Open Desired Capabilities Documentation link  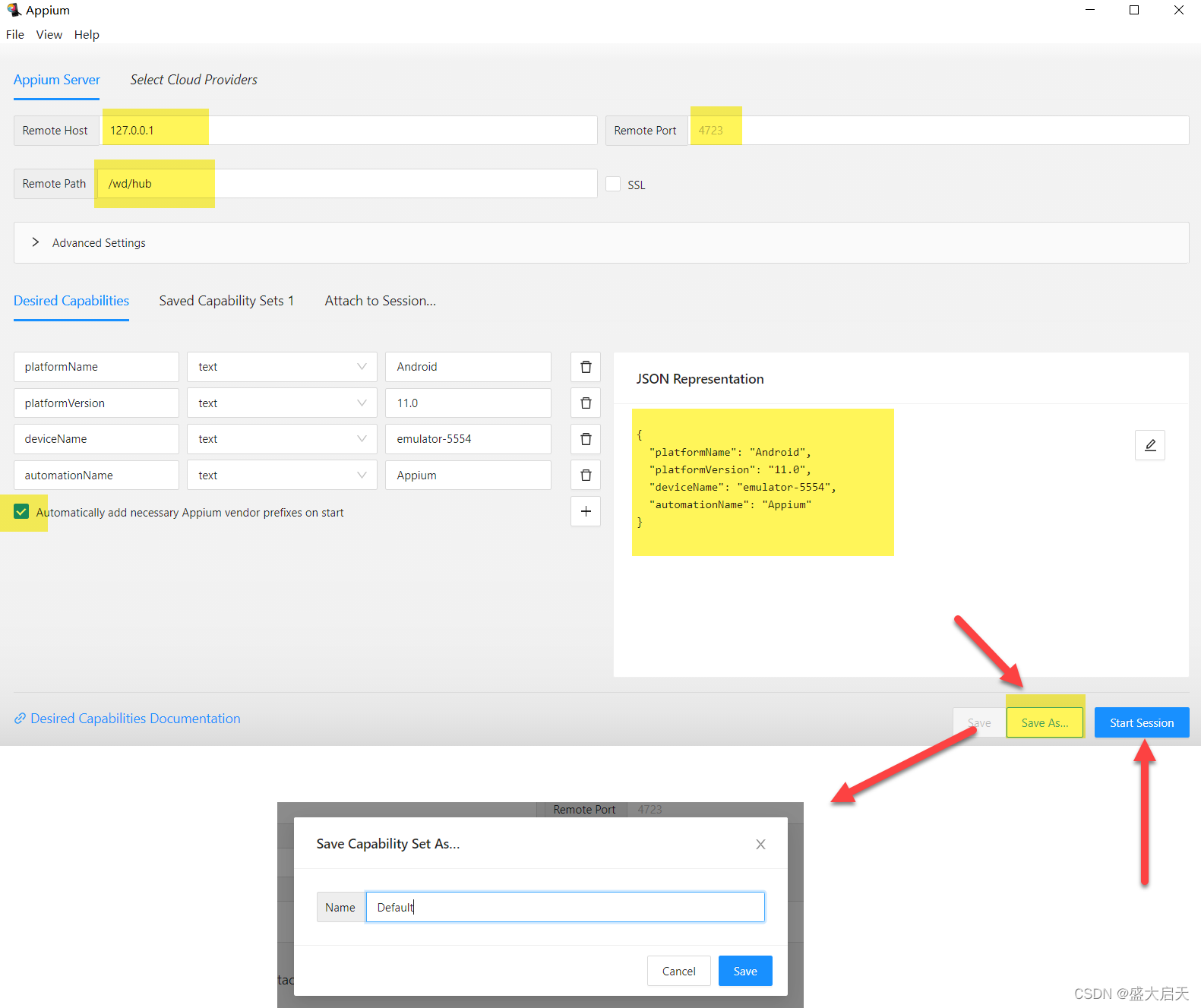coord(128,719)
